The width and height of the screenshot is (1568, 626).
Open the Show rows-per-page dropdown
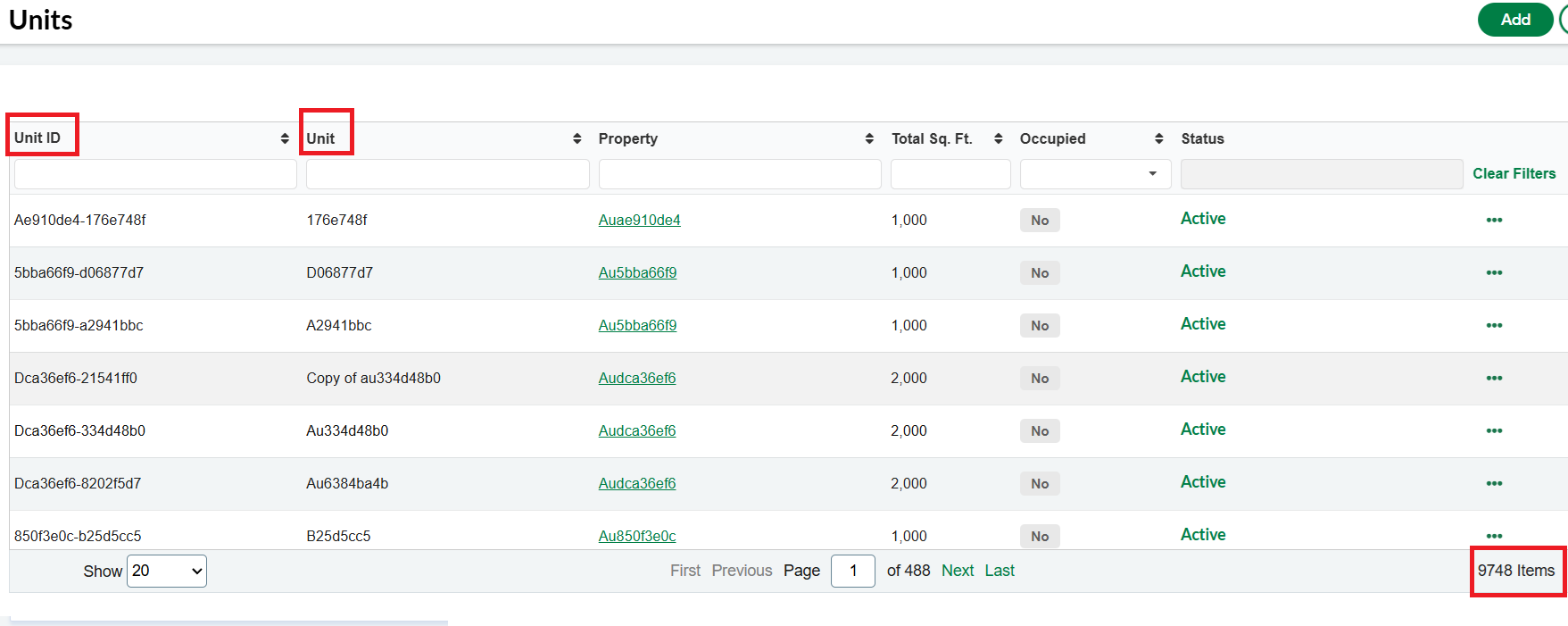(167, 571)
